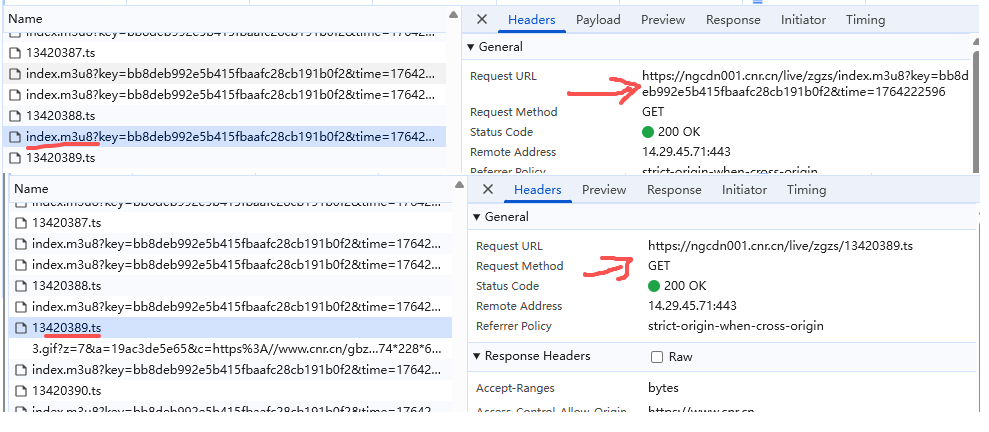Enable the Raw checkbox for Response Headers
989x432 pixels.
657,357
